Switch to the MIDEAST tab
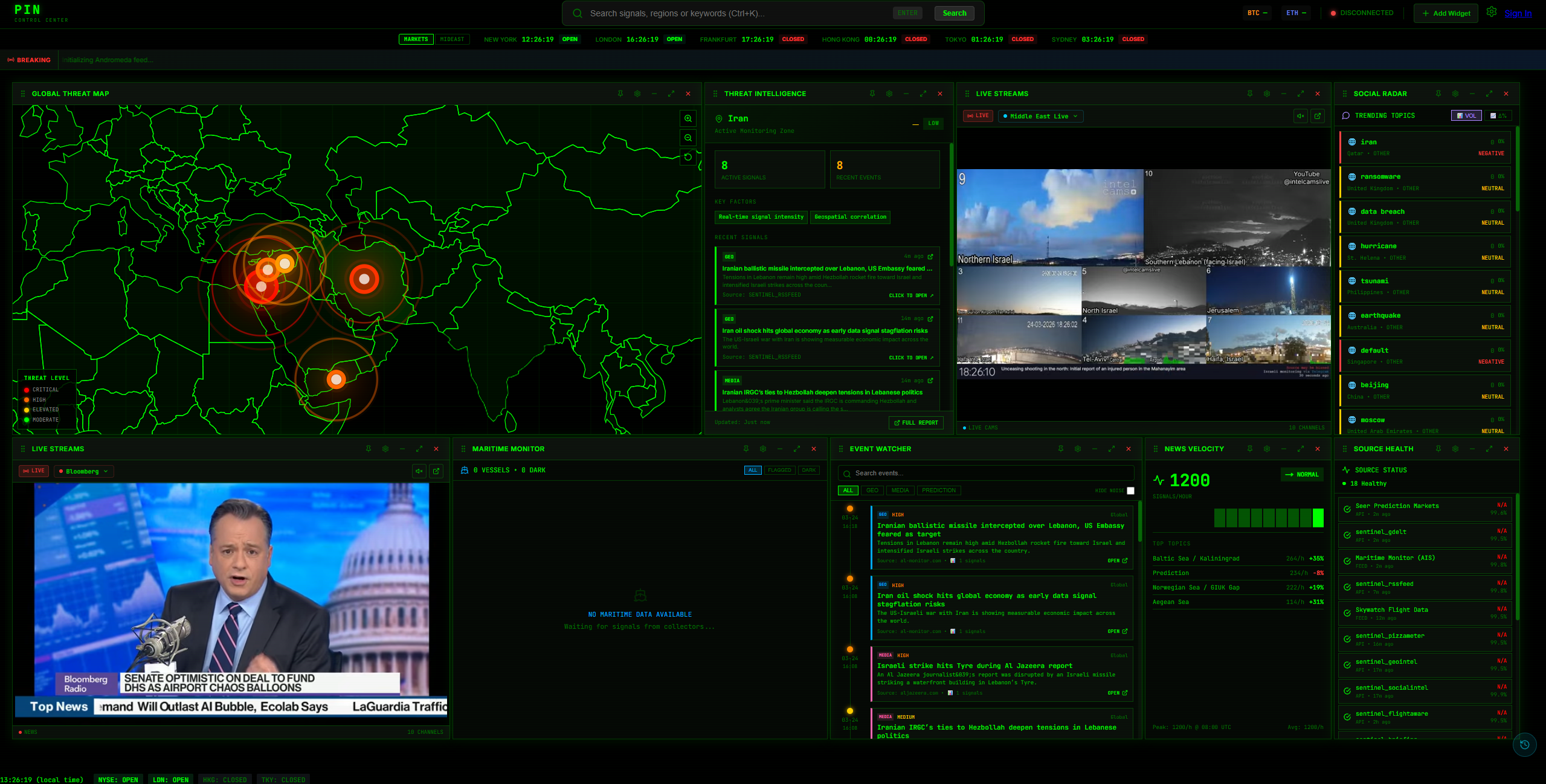 coord(453,39)
